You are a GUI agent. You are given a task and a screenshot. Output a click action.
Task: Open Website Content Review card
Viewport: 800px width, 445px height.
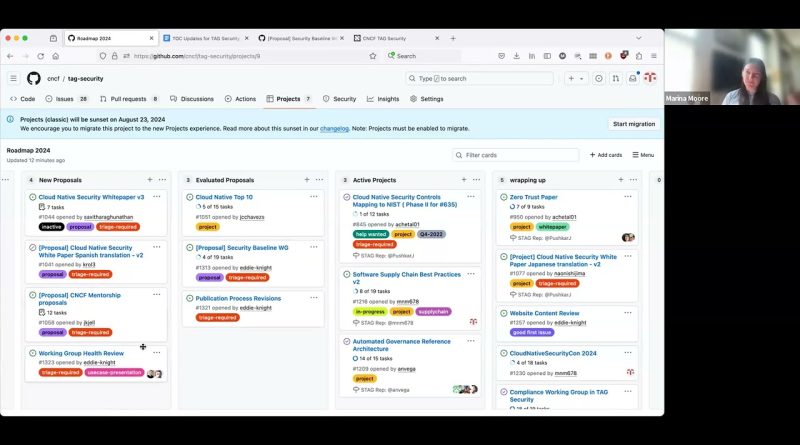click(x=544, y=313)
